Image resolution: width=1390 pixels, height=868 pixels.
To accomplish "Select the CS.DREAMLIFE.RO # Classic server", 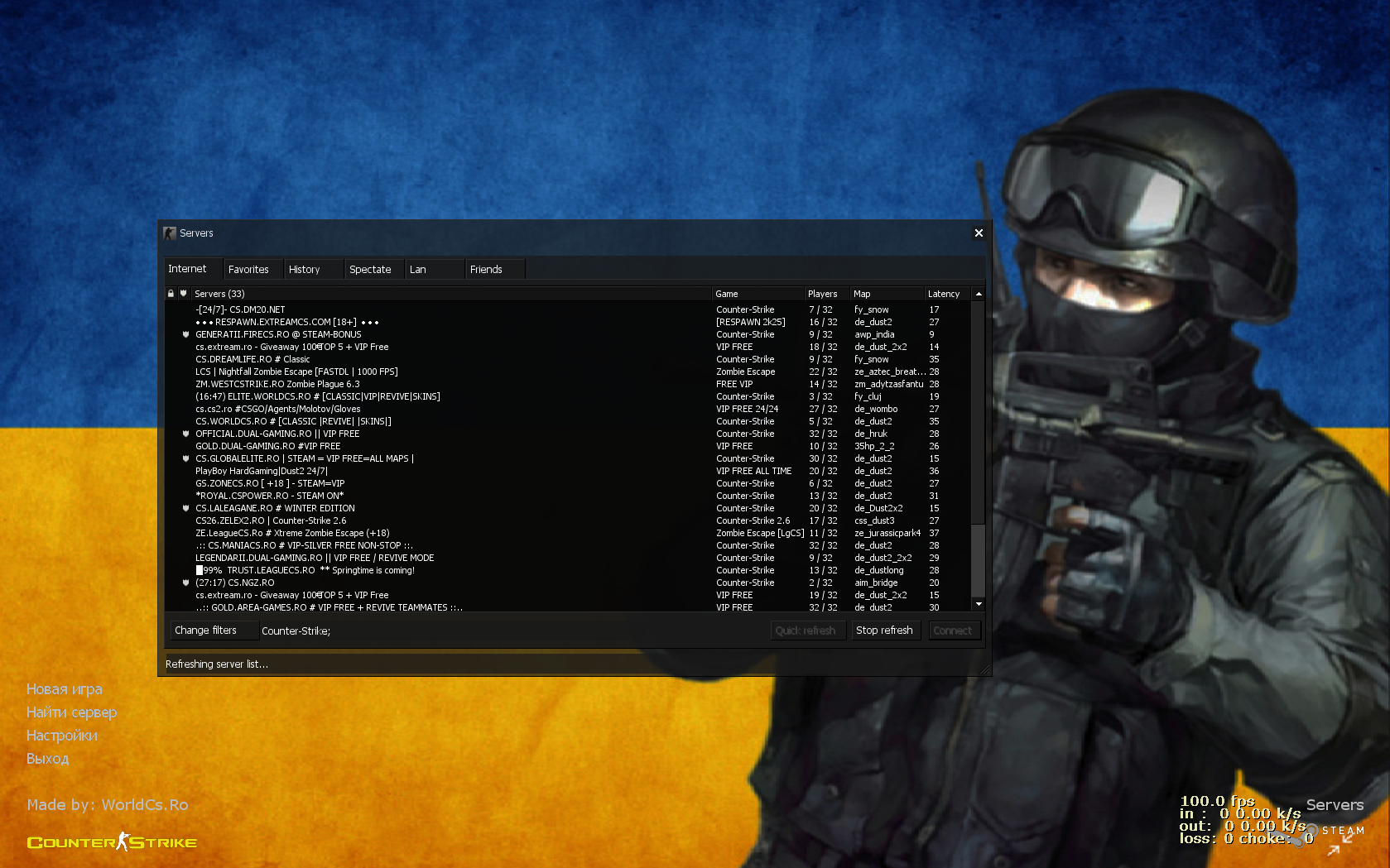I will pos(253,360).
